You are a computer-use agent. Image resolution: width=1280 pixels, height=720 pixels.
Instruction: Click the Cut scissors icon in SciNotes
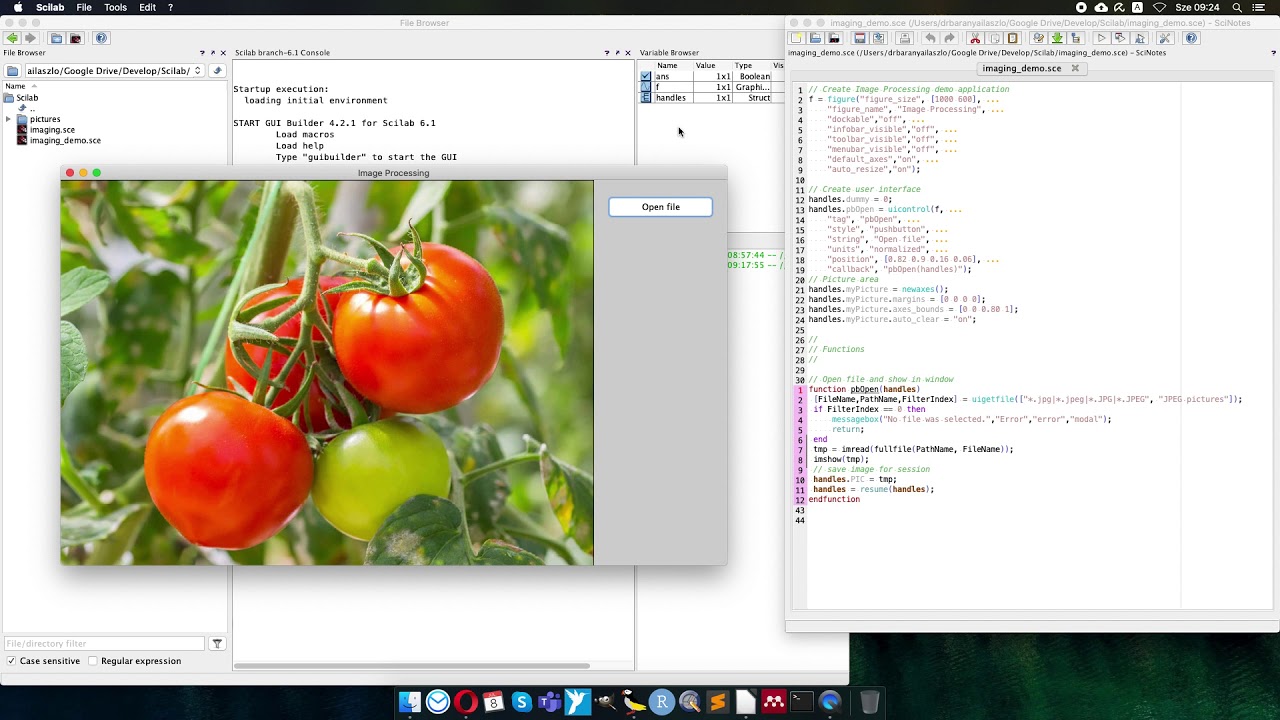[x=975, y=38]
